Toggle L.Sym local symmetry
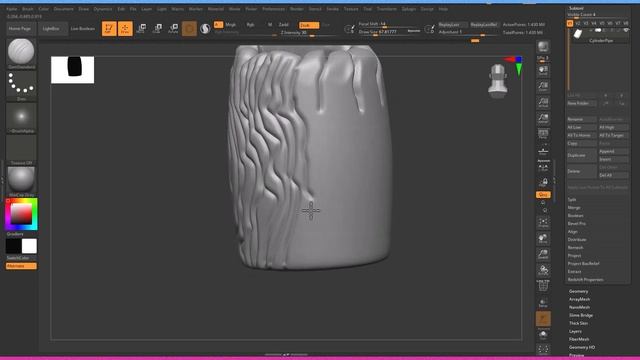 (x=543, y=167)
